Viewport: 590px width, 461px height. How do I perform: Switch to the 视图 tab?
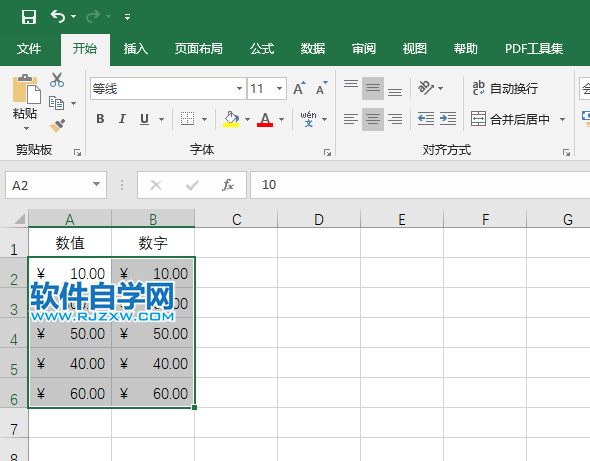[x=414, y=49]
